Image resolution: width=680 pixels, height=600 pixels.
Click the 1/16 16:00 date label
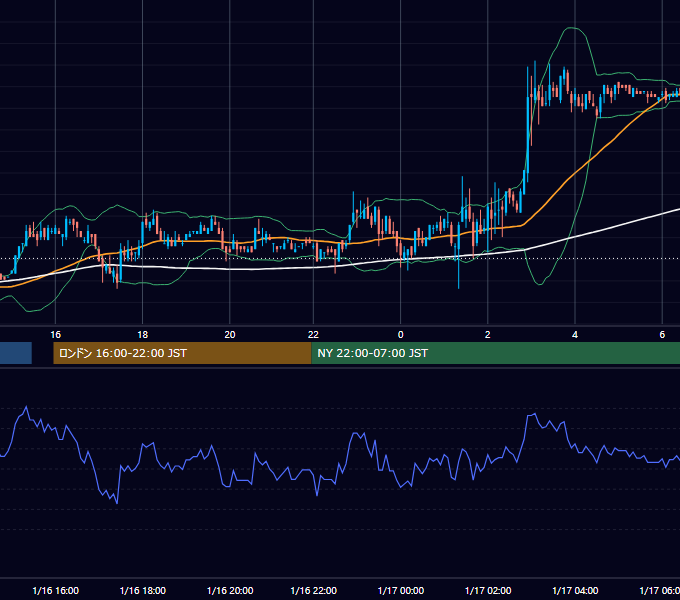[56, 590]
